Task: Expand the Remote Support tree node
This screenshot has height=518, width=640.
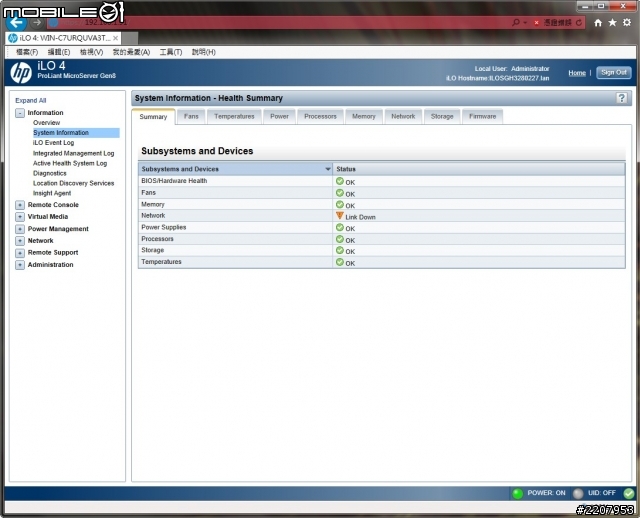Action: coord(20,253)
